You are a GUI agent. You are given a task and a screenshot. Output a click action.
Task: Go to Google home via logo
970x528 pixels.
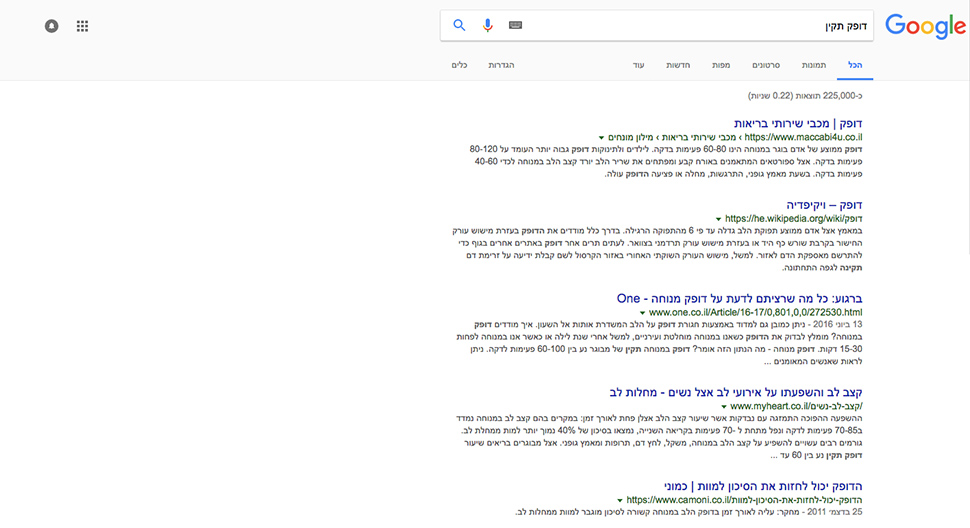click(x=925, y=27)
